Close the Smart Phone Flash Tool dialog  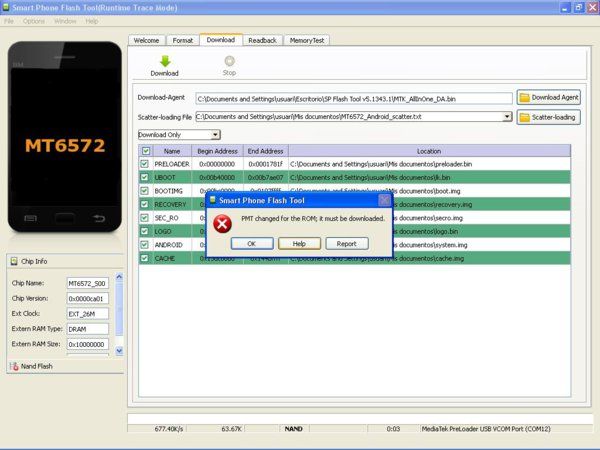(x=384, y=200)
